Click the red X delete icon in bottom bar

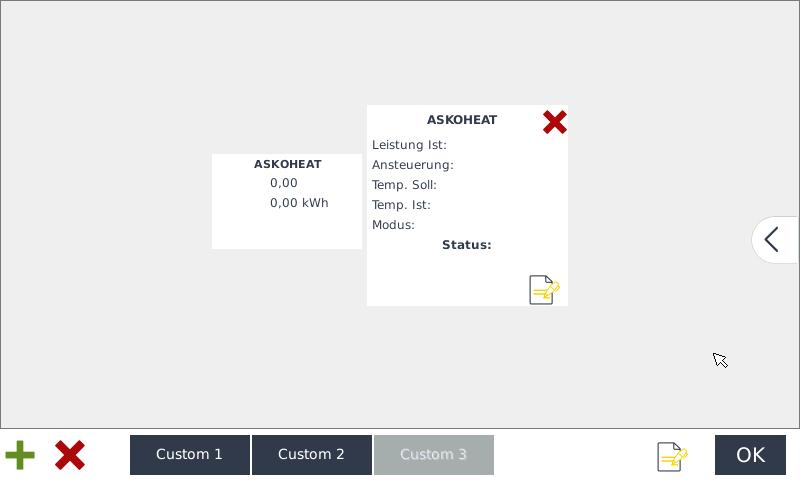[69, 455]
